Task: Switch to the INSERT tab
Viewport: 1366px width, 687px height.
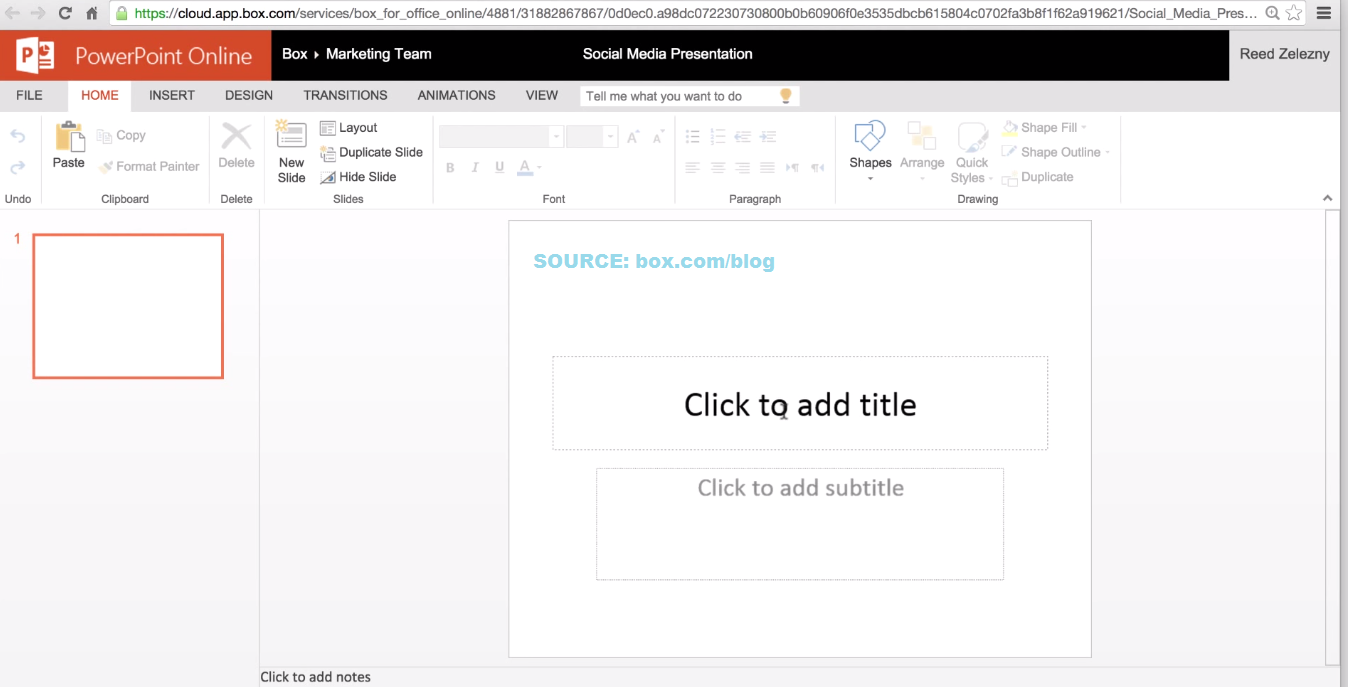Action: 172,95
